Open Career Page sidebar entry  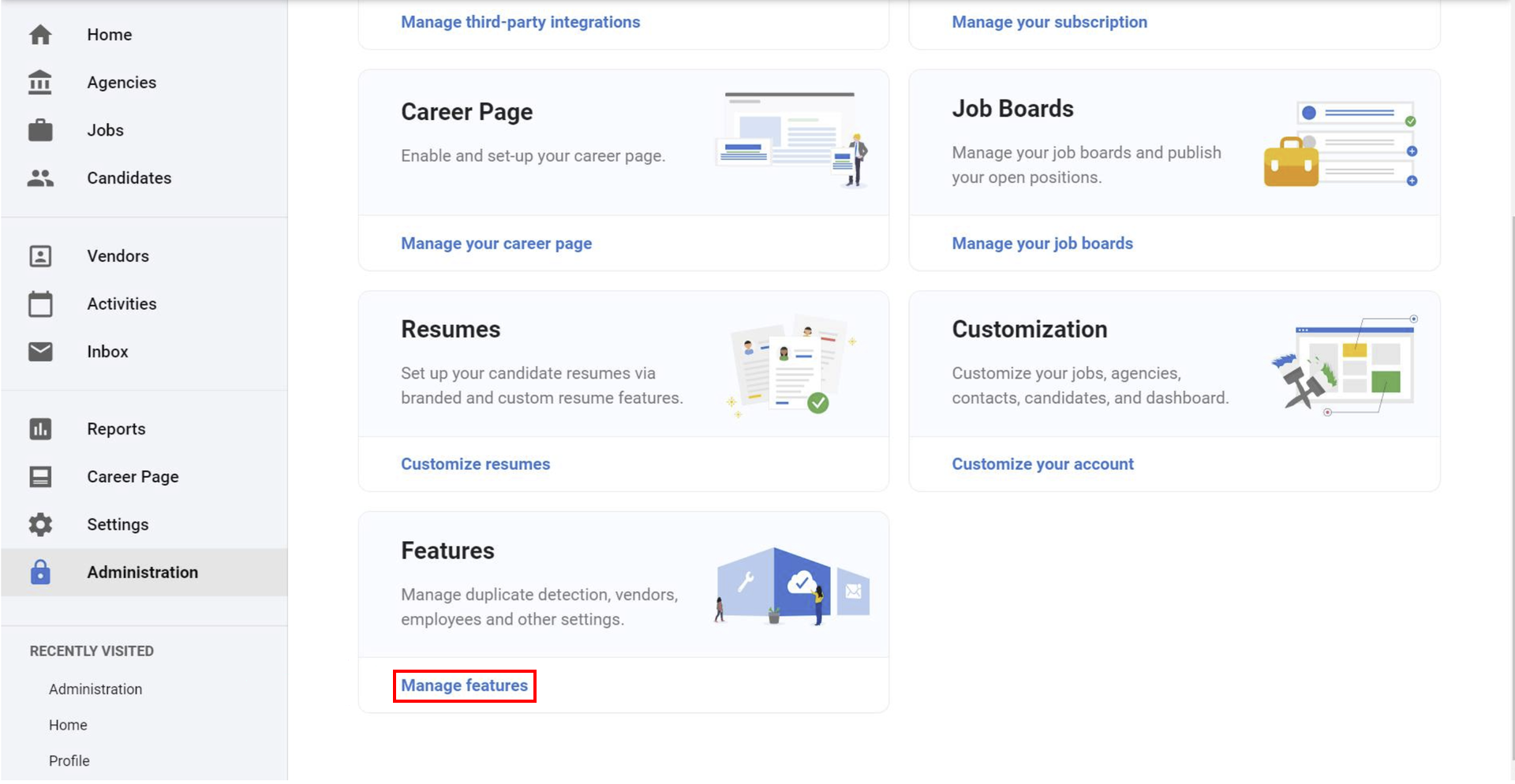pyautogui.click(x=133, y=477)
